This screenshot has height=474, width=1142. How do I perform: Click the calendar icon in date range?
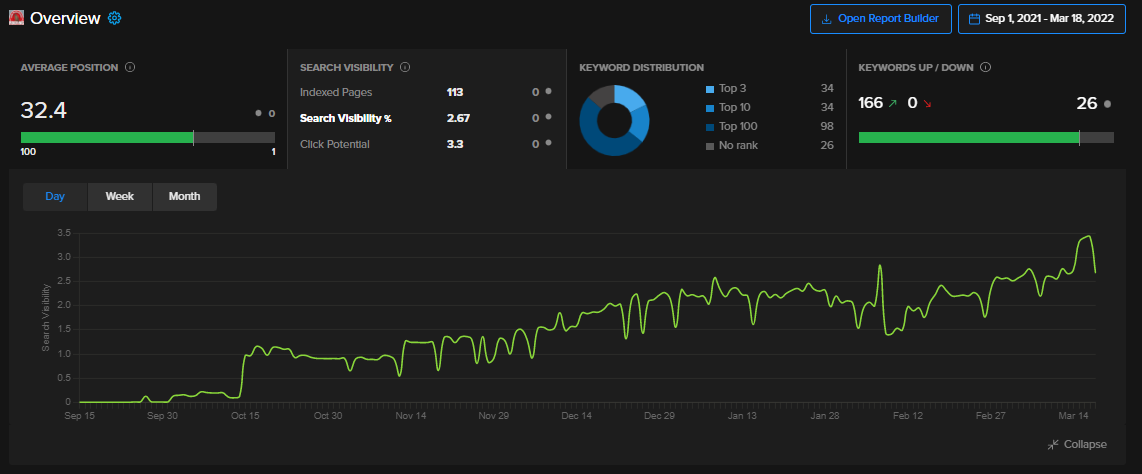(974, 19)
